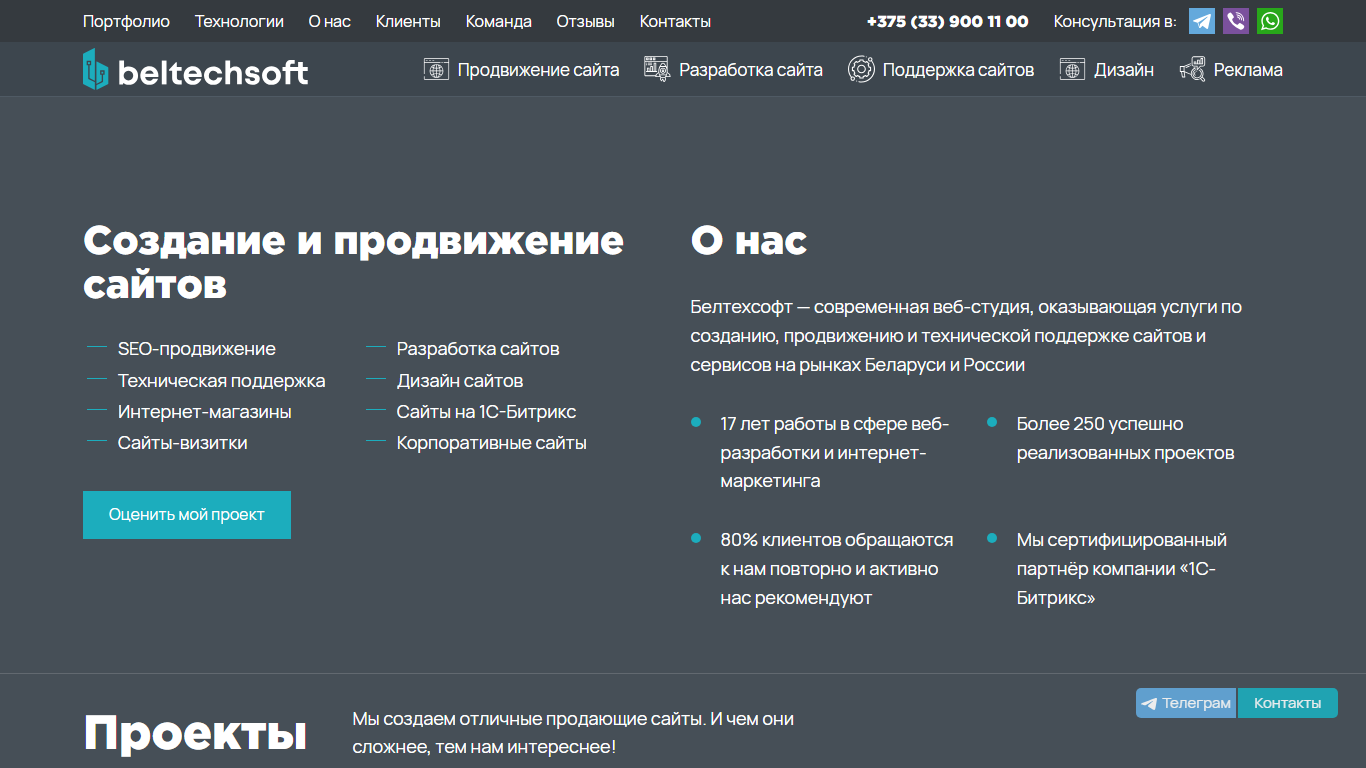Open WhatsApp consultation icon in header
This screenshot has height=768, width=1366.
[x=1270, y=21]
